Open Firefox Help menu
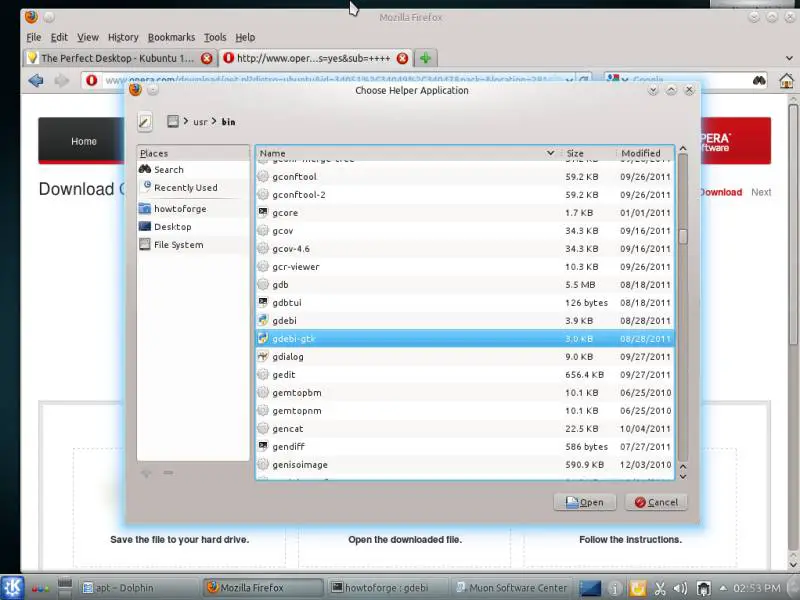800x600 pixels. pos(245,37)
